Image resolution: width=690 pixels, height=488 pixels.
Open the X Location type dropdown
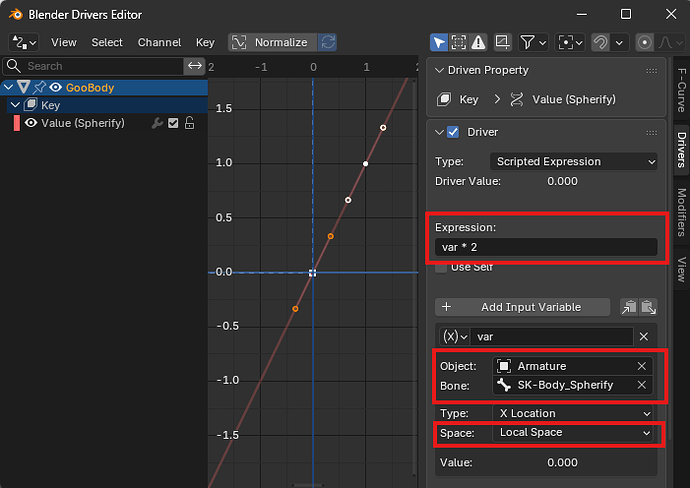click(x=573, y=413)
